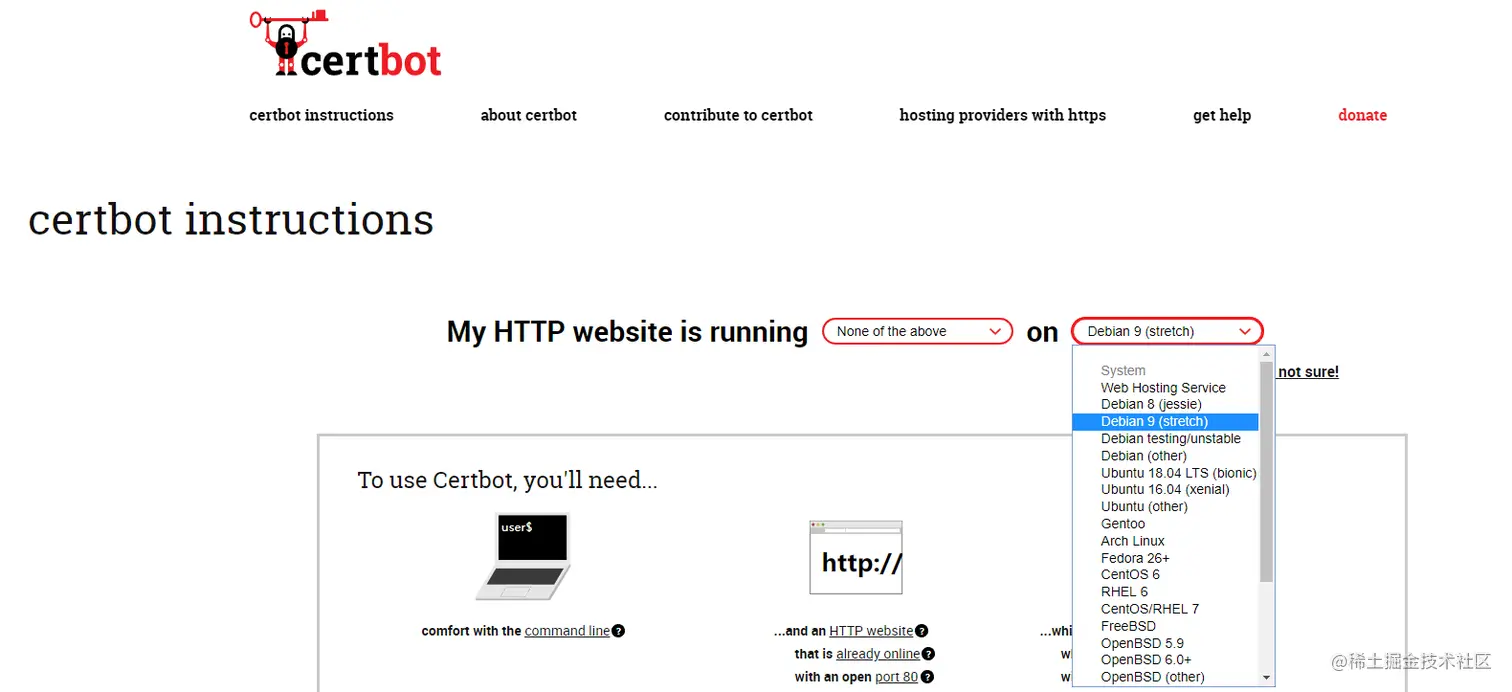This screenshot has height=692, width=1512.
Task: Select Ubuntu 18.04 LTS (bionic)
Action: (1165, 472)
